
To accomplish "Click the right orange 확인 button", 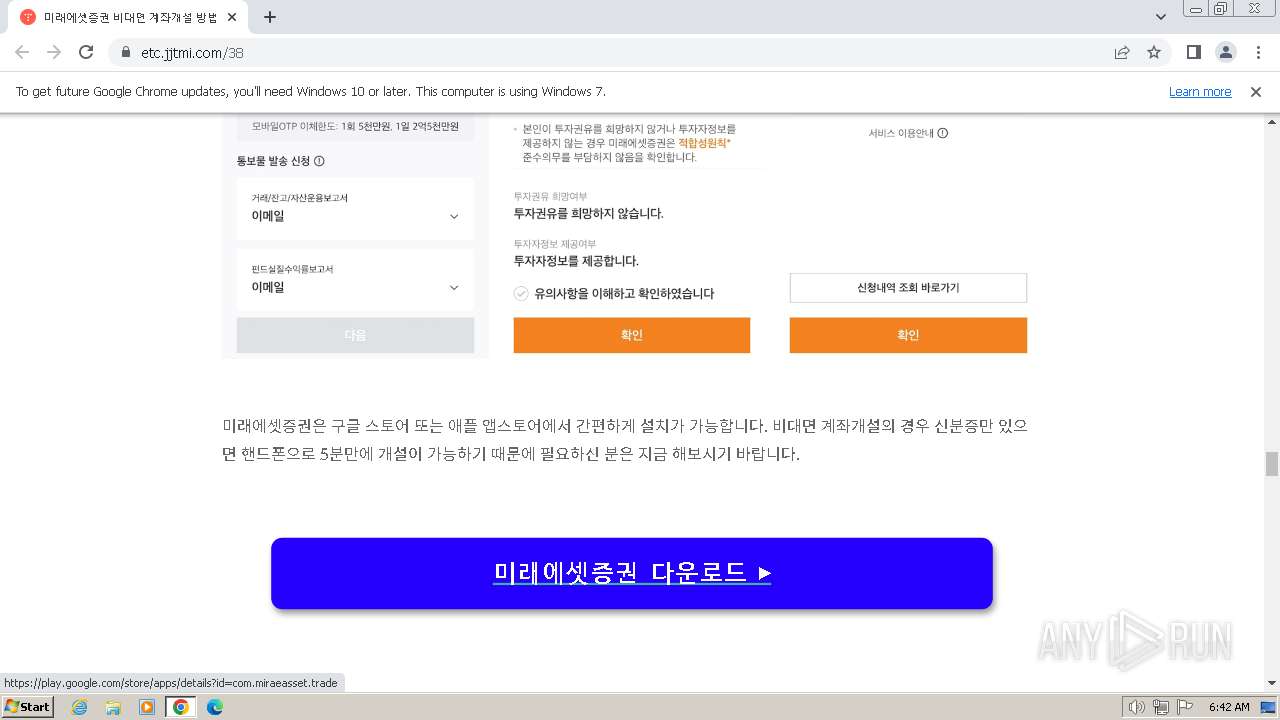I will pos(908,335).
